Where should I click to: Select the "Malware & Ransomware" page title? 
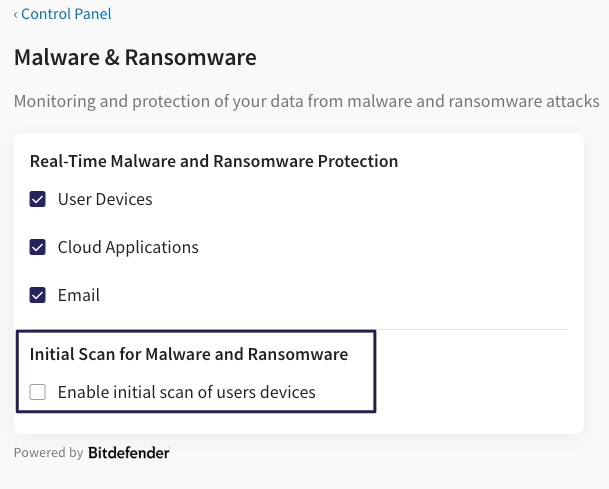(x=135, y=57)
